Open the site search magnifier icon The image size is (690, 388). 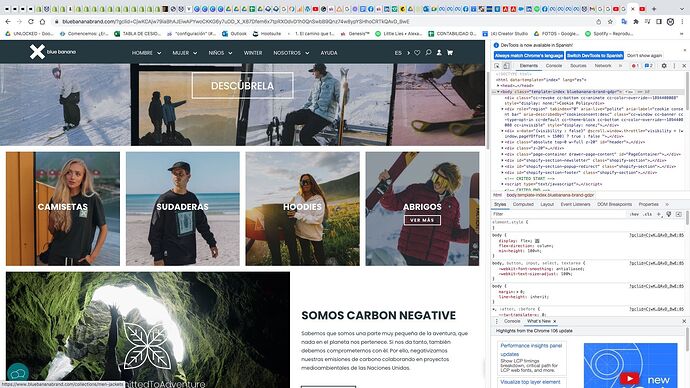[x=428, y=52]
